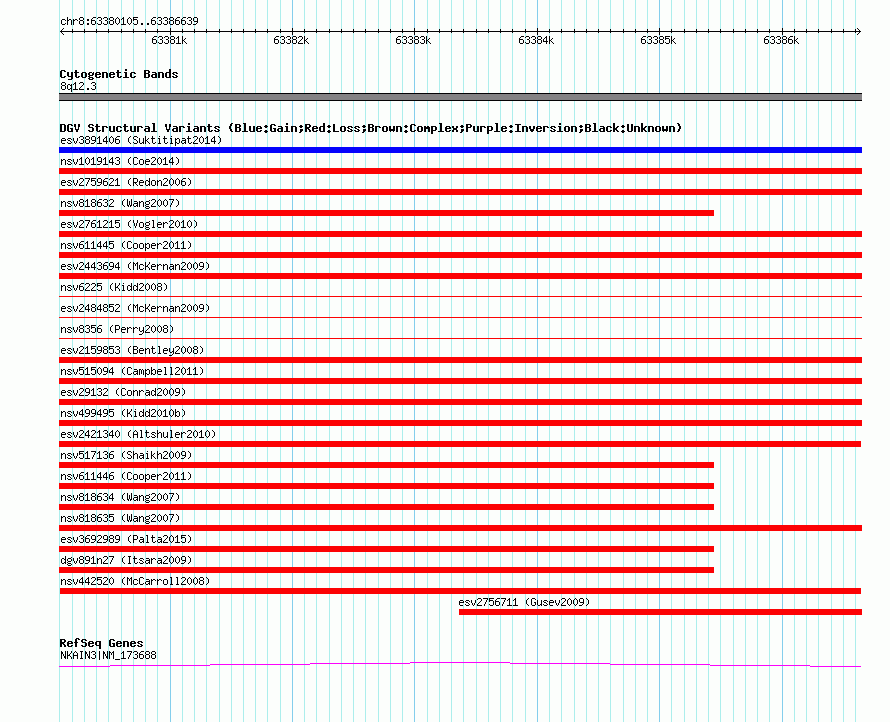Viewport: 890px width, 722px height.
Task: Open nsv818634 (Wang2007) variant
Action: (120, 497)
